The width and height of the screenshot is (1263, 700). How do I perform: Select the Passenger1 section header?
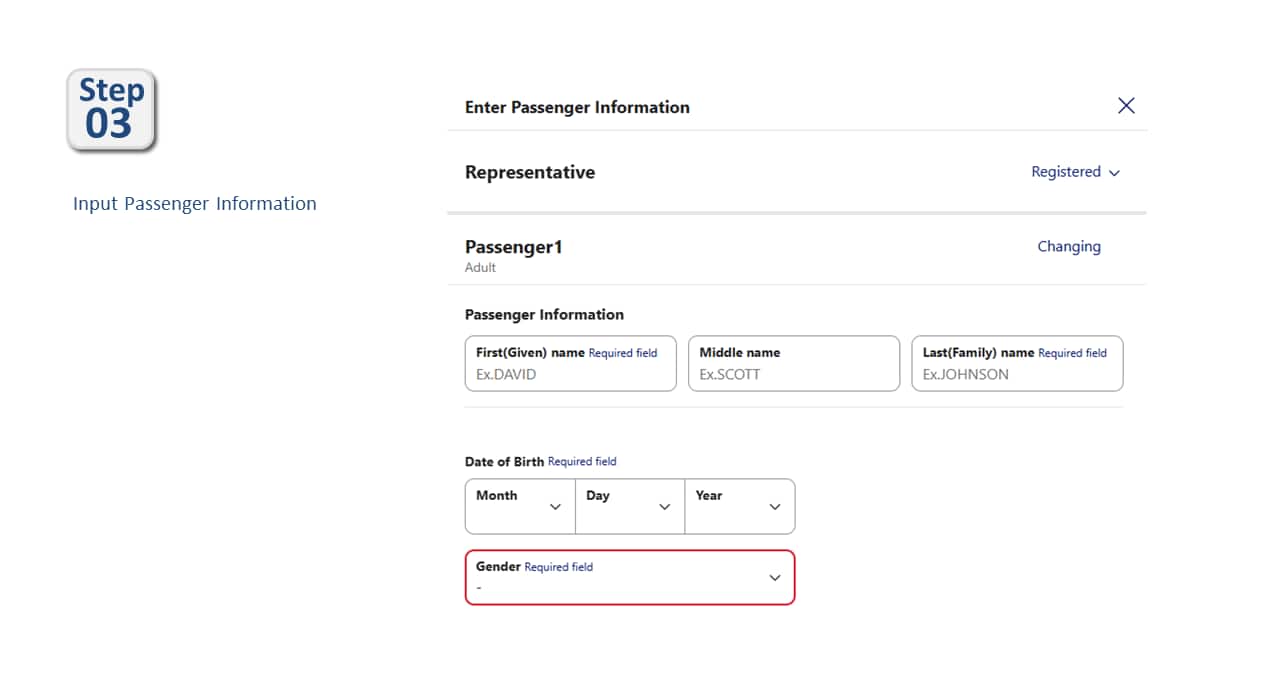coord(513,246)
